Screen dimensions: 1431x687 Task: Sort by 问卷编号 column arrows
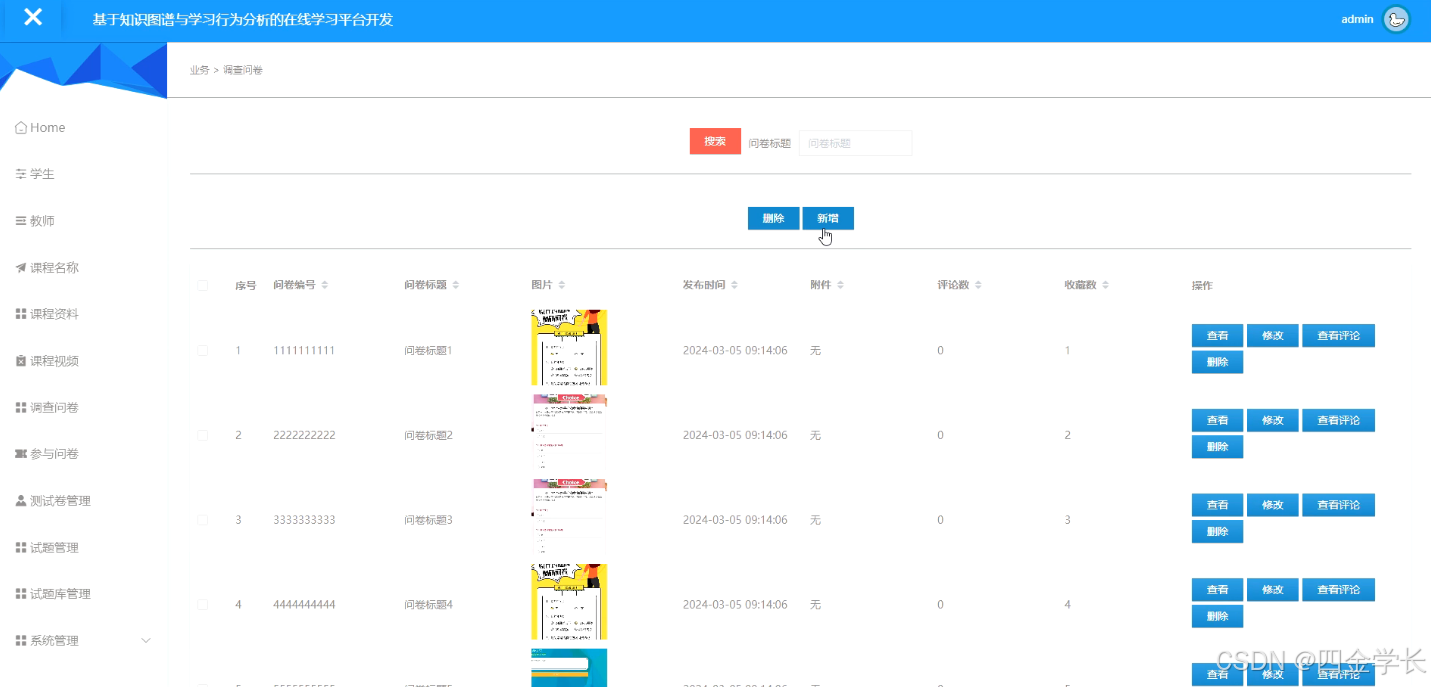click(x=325, y=286)
